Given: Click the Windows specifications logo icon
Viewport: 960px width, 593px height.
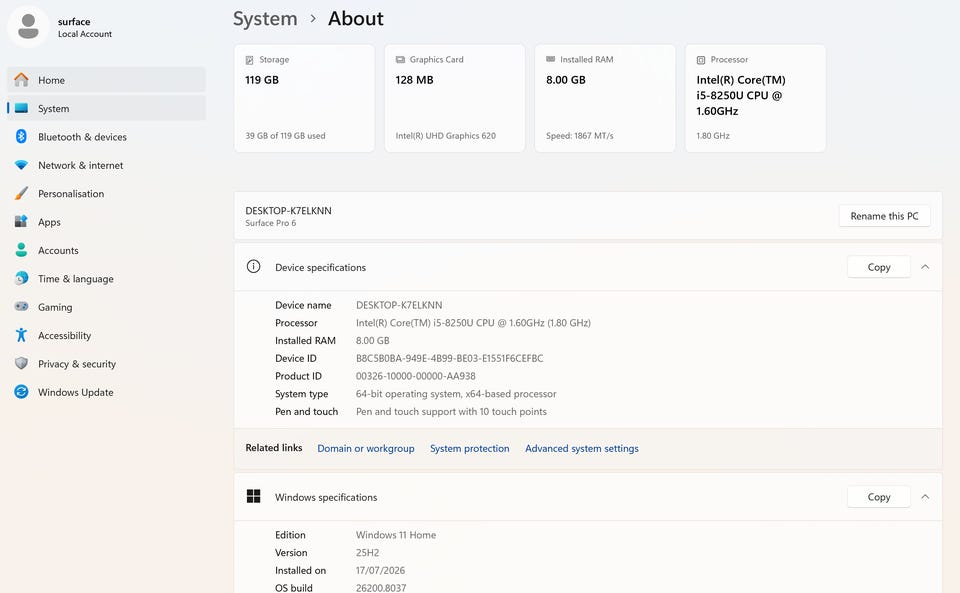Looking at the screenshot, I should pyautogui.click(x=253, y=496).
